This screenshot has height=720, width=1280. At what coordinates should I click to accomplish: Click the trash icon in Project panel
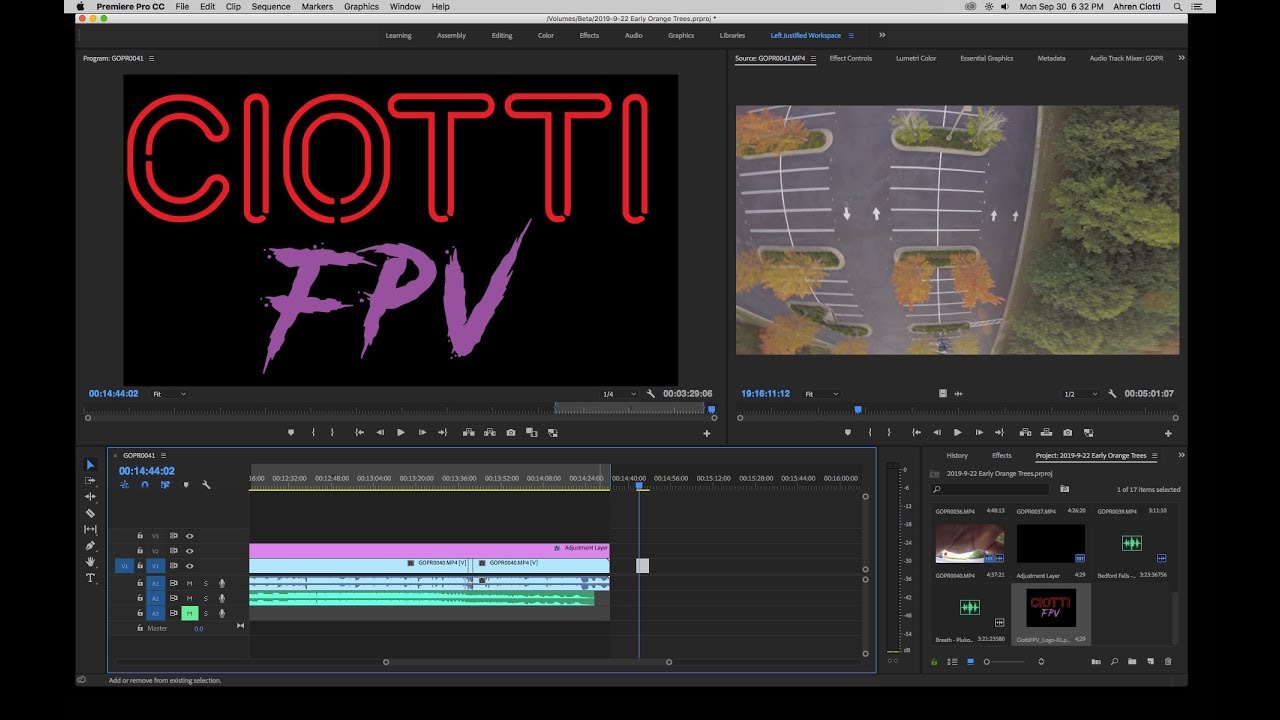click(x=1168, y=662)
